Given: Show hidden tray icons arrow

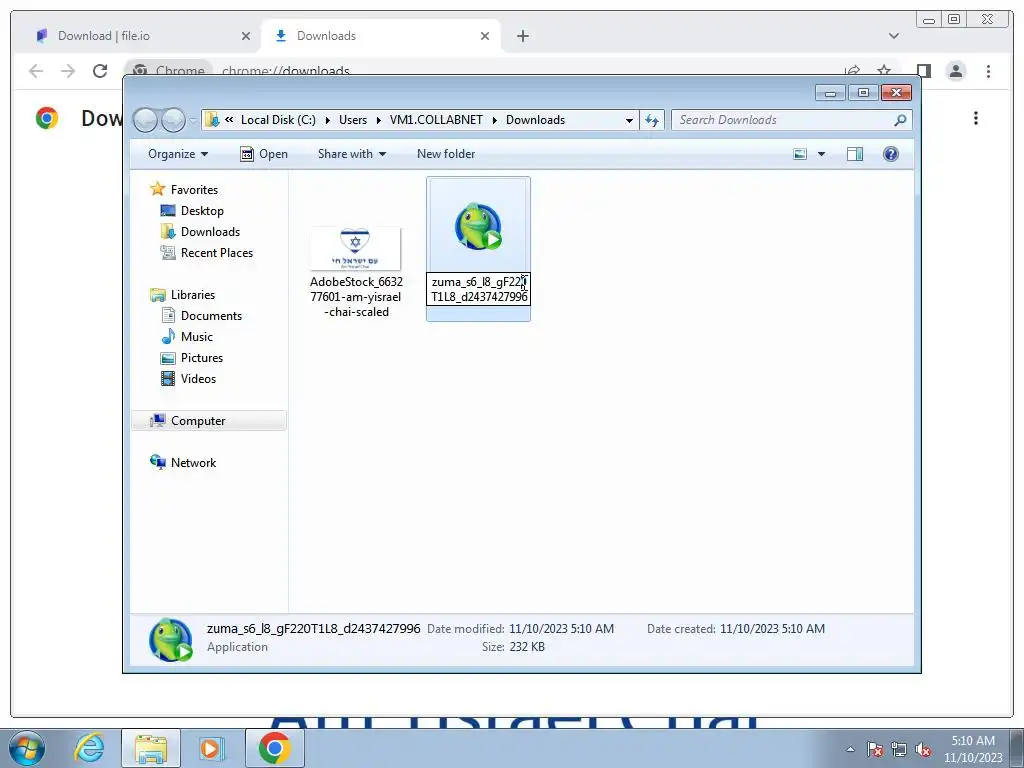Looking at the screenshot, I should (x=850, y=750).
